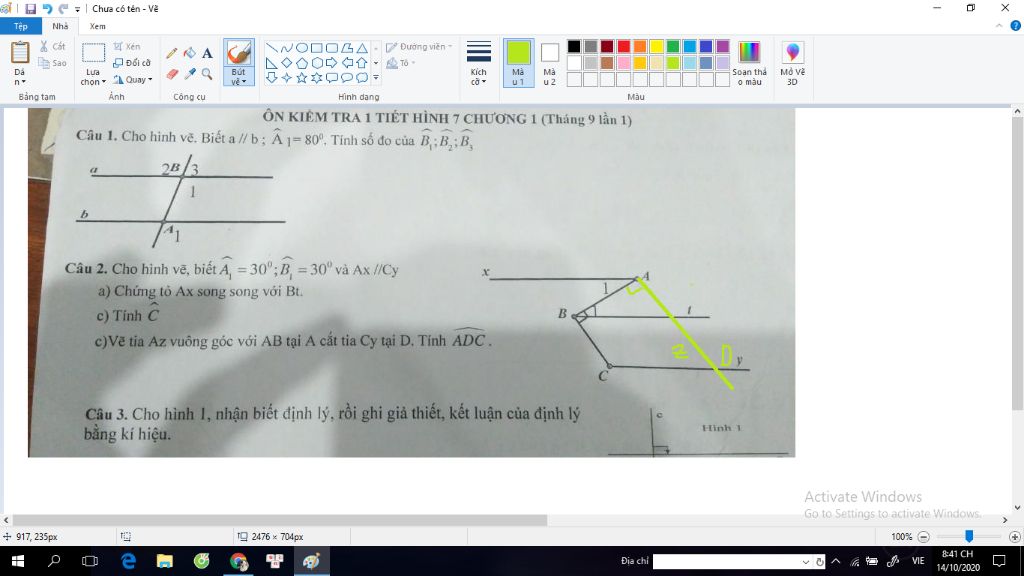Open the Tô (shape fill) dropdown

pyautogui.click(x=401, y=63)
